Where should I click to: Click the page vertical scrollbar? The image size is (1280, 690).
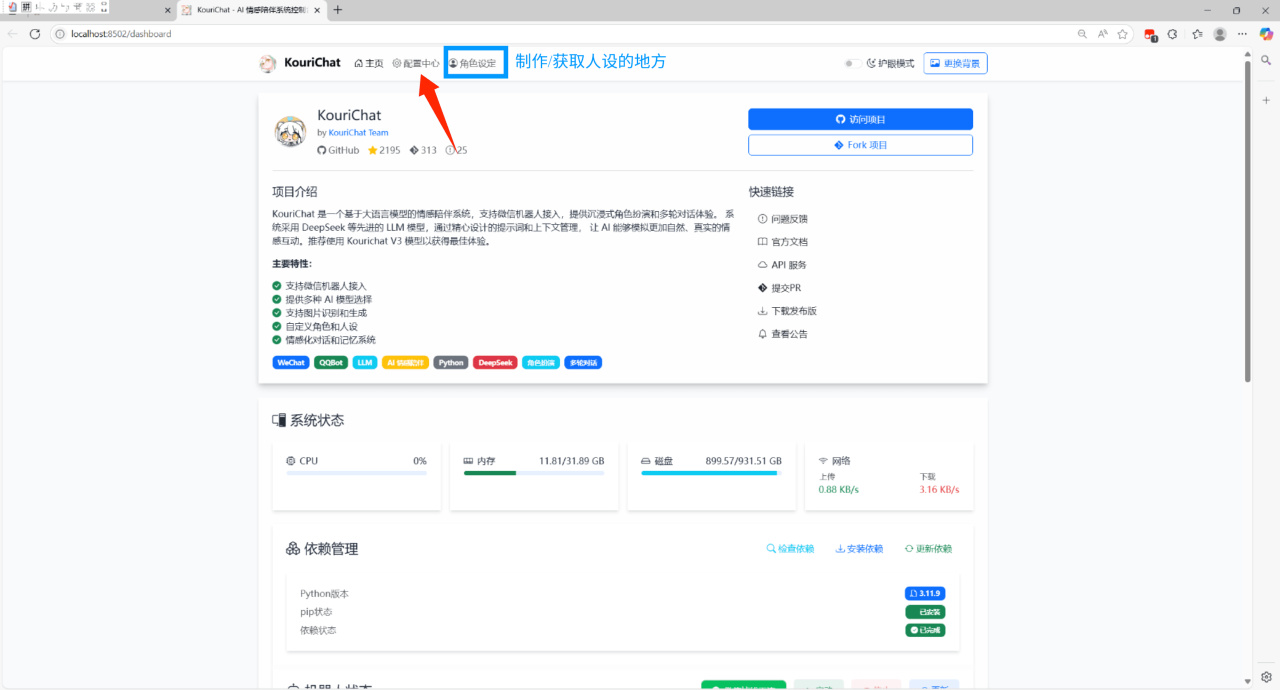[1247, 220]
